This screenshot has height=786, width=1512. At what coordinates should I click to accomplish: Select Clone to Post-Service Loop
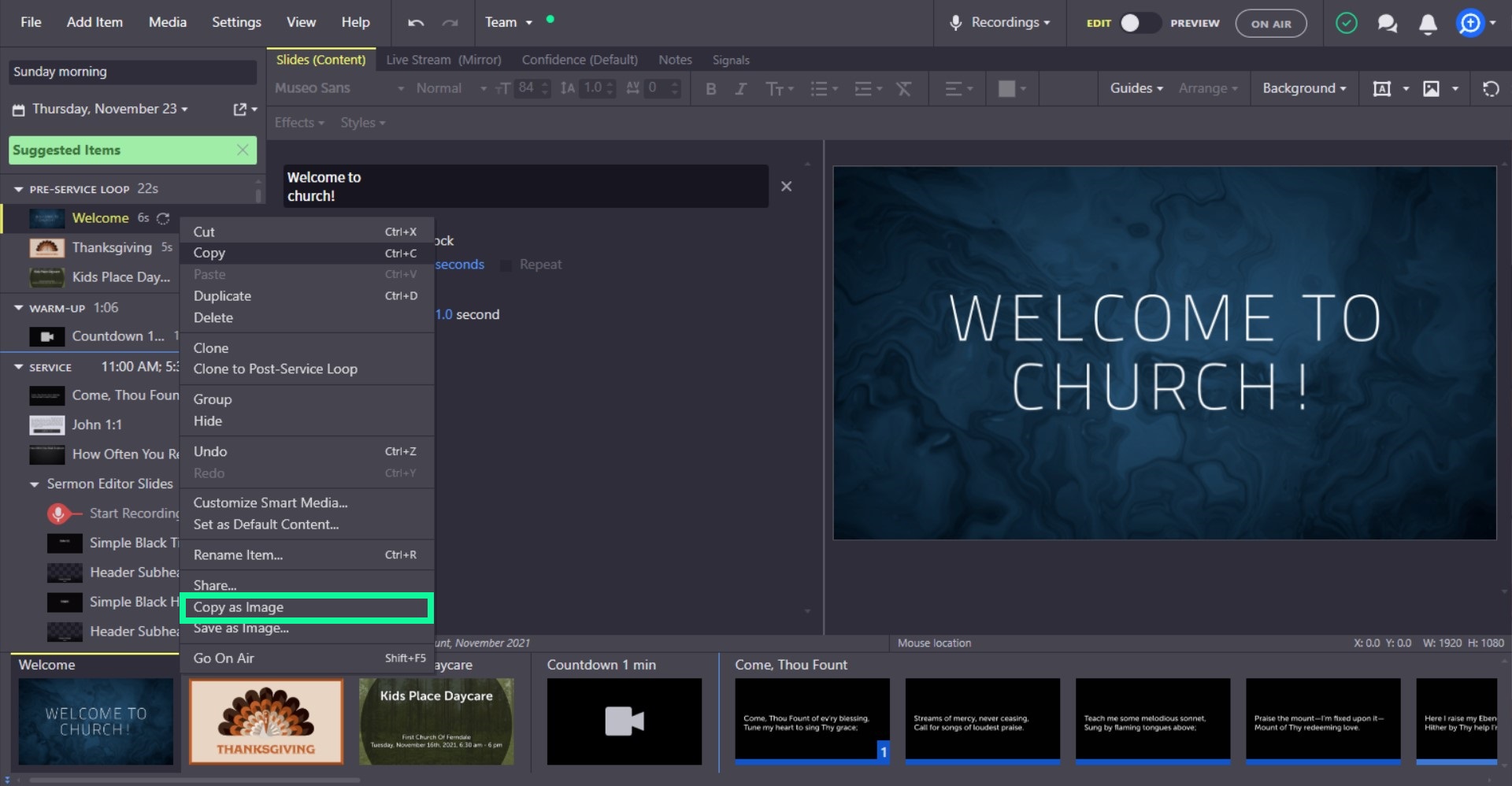point(307,369)
